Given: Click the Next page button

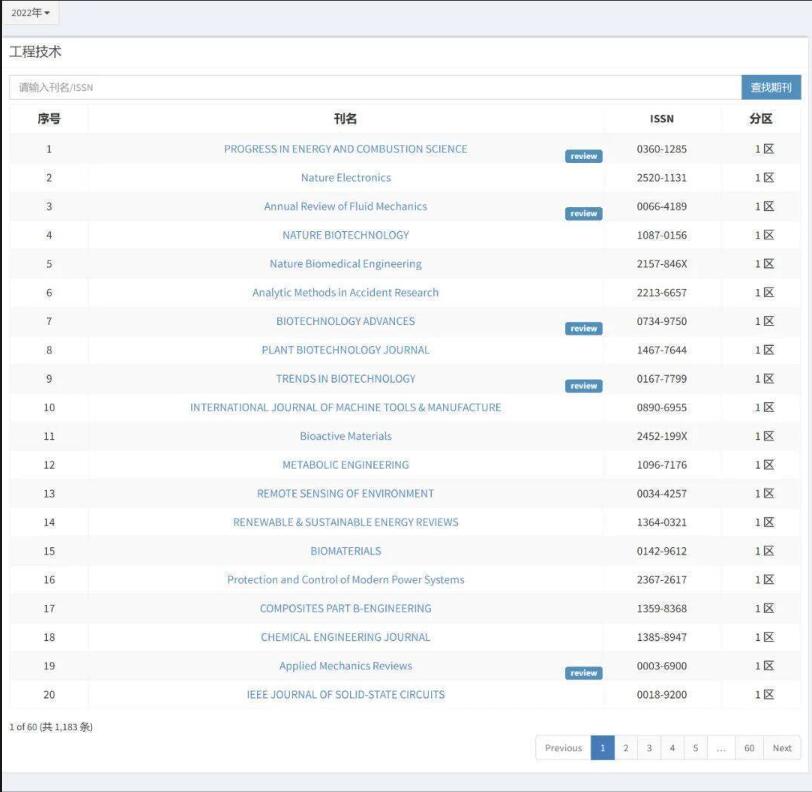Looking at the screenshot, I should coord(782,748).
